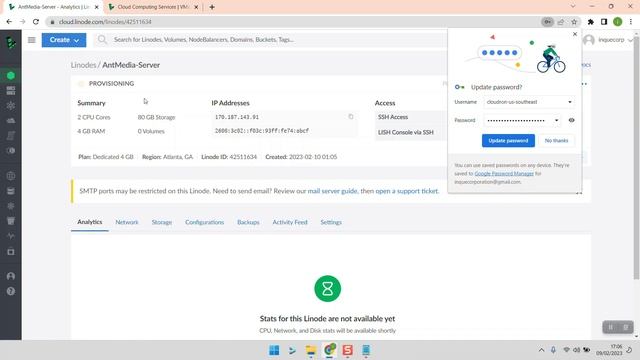The height and width of the screenshot is (360, 640).
Task: Go to Linodes breadcrumb link
Action: click(83, 65)
